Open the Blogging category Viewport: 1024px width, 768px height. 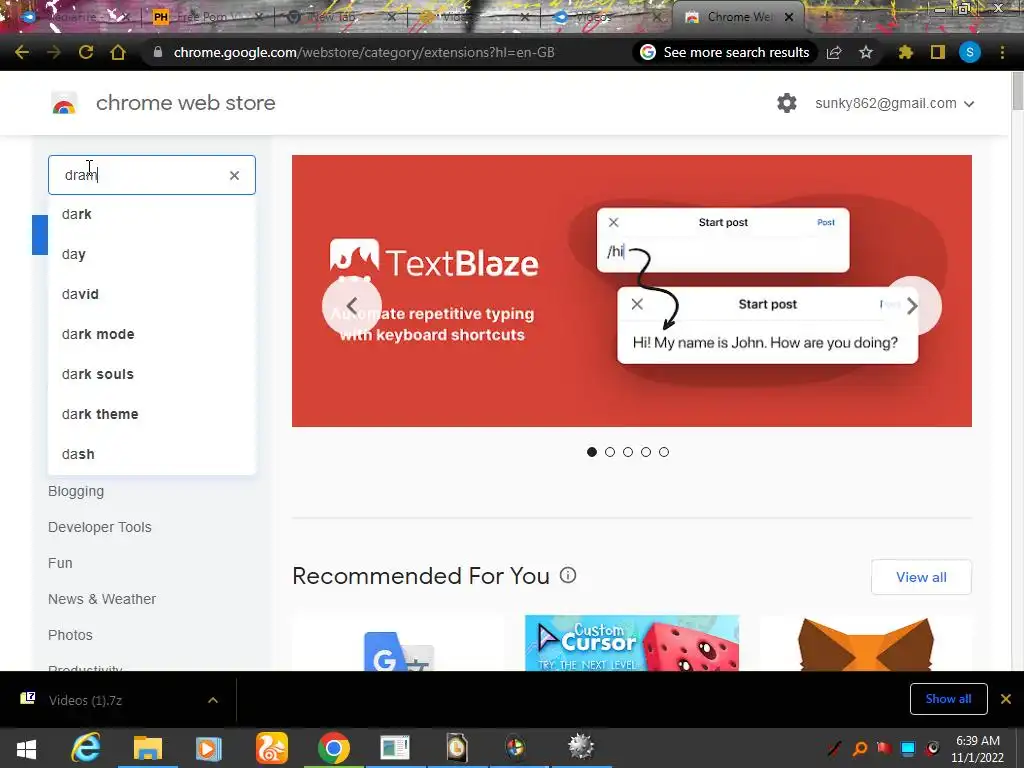pos(76,491)
